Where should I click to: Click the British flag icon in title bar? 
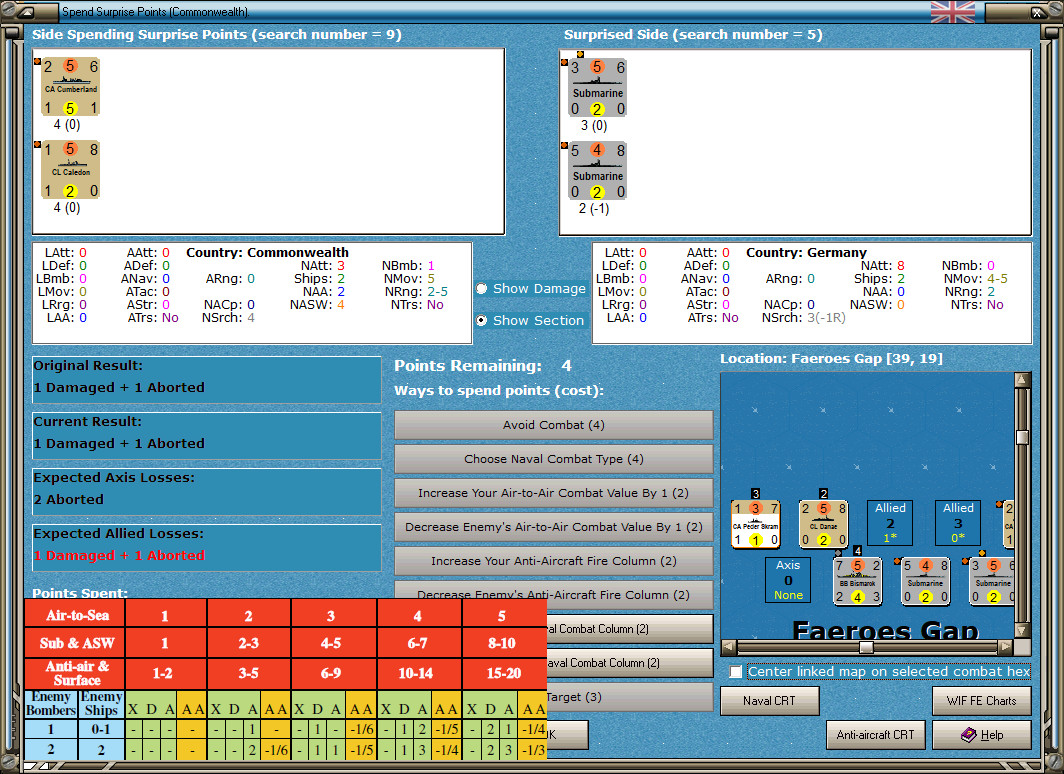953,12
